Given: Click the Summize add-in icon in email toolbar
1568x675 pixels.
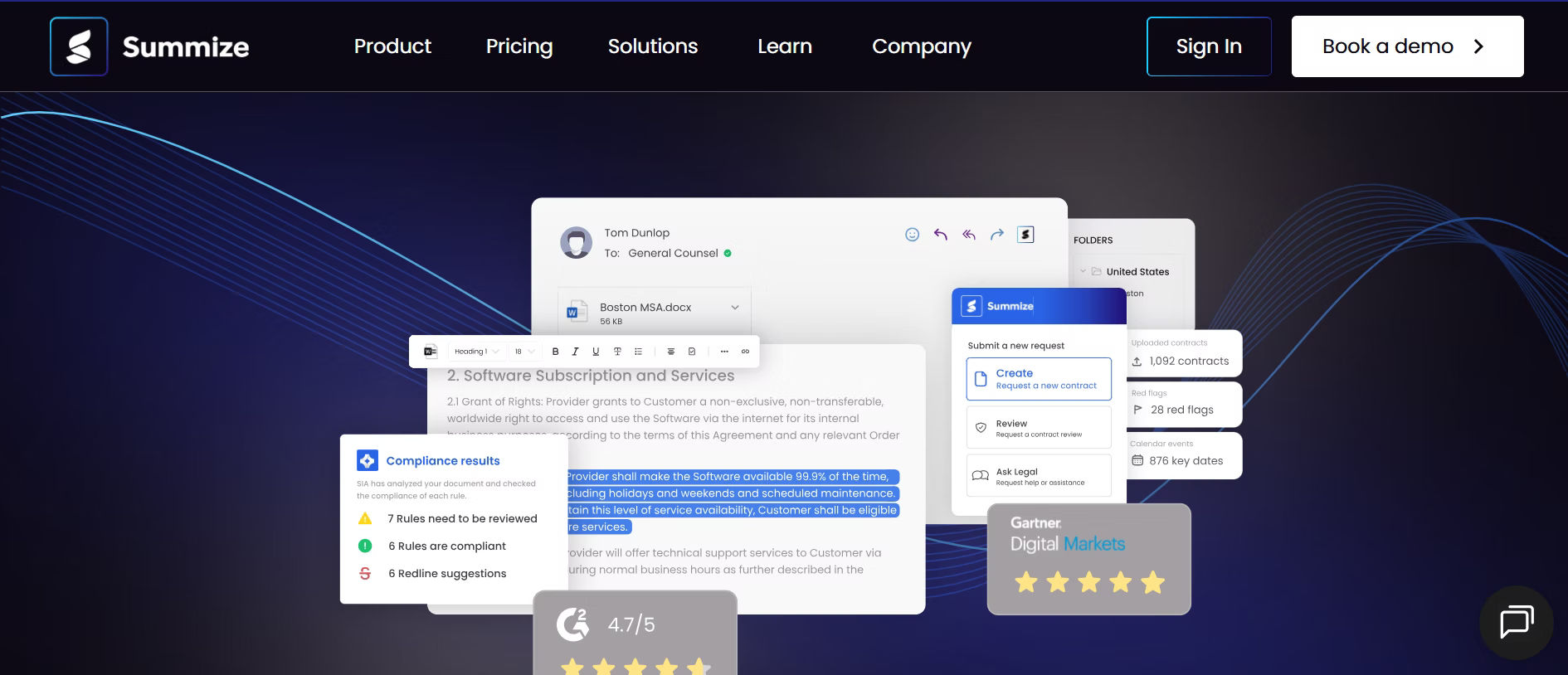Looking at the screenshot, I should (x=1025, y=235).
